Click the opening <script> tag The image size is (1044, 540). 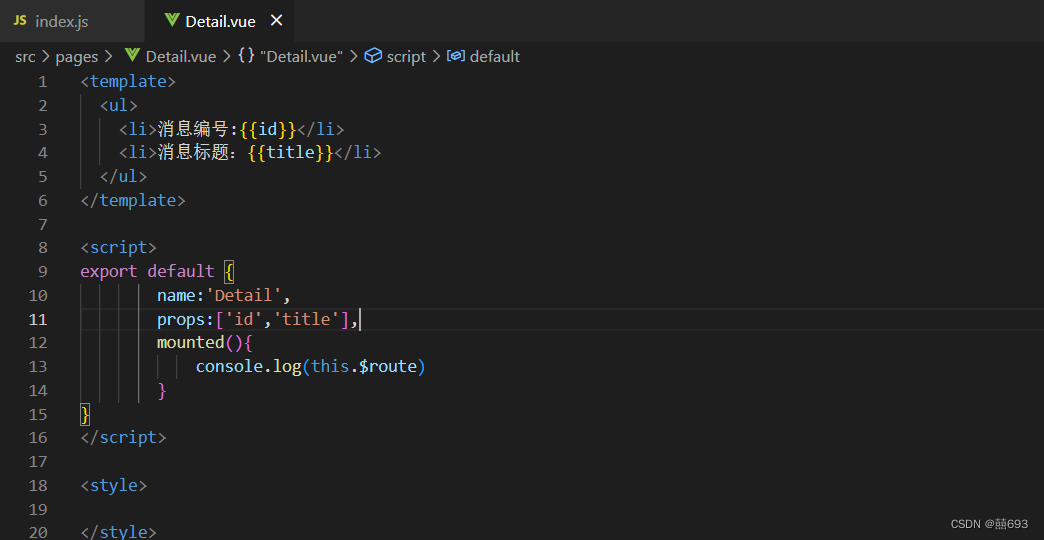(x=119, y=248)
